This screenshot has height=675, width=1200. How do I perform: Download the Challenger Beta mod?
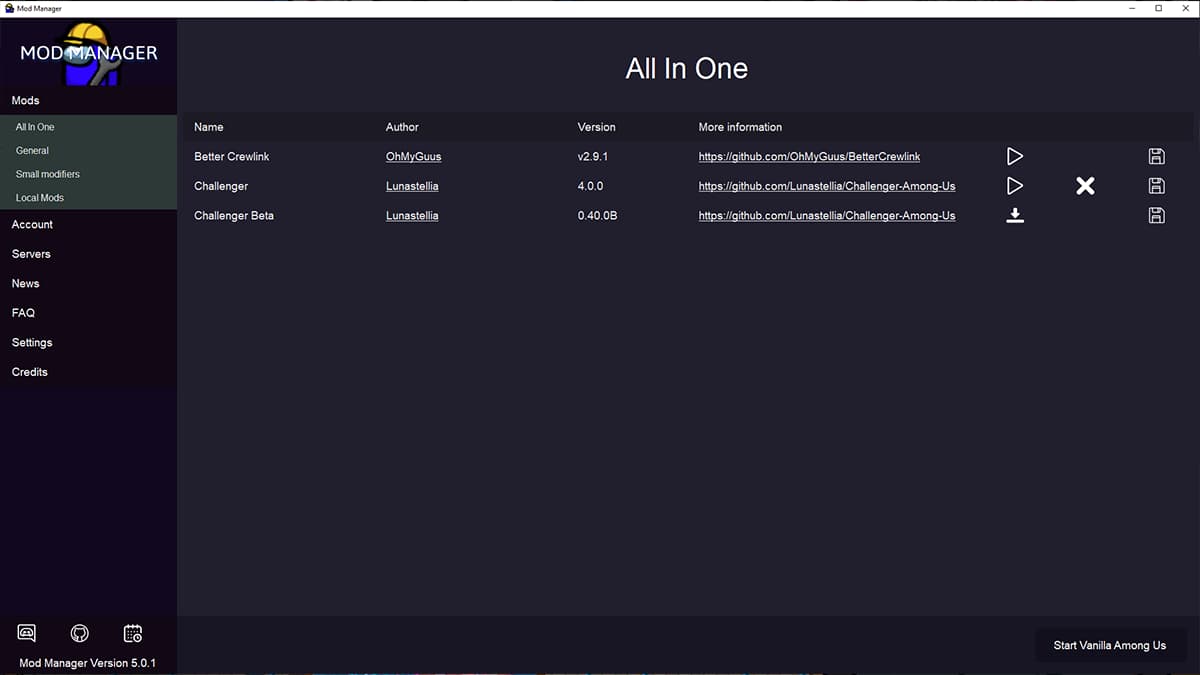coord(1015,216)
